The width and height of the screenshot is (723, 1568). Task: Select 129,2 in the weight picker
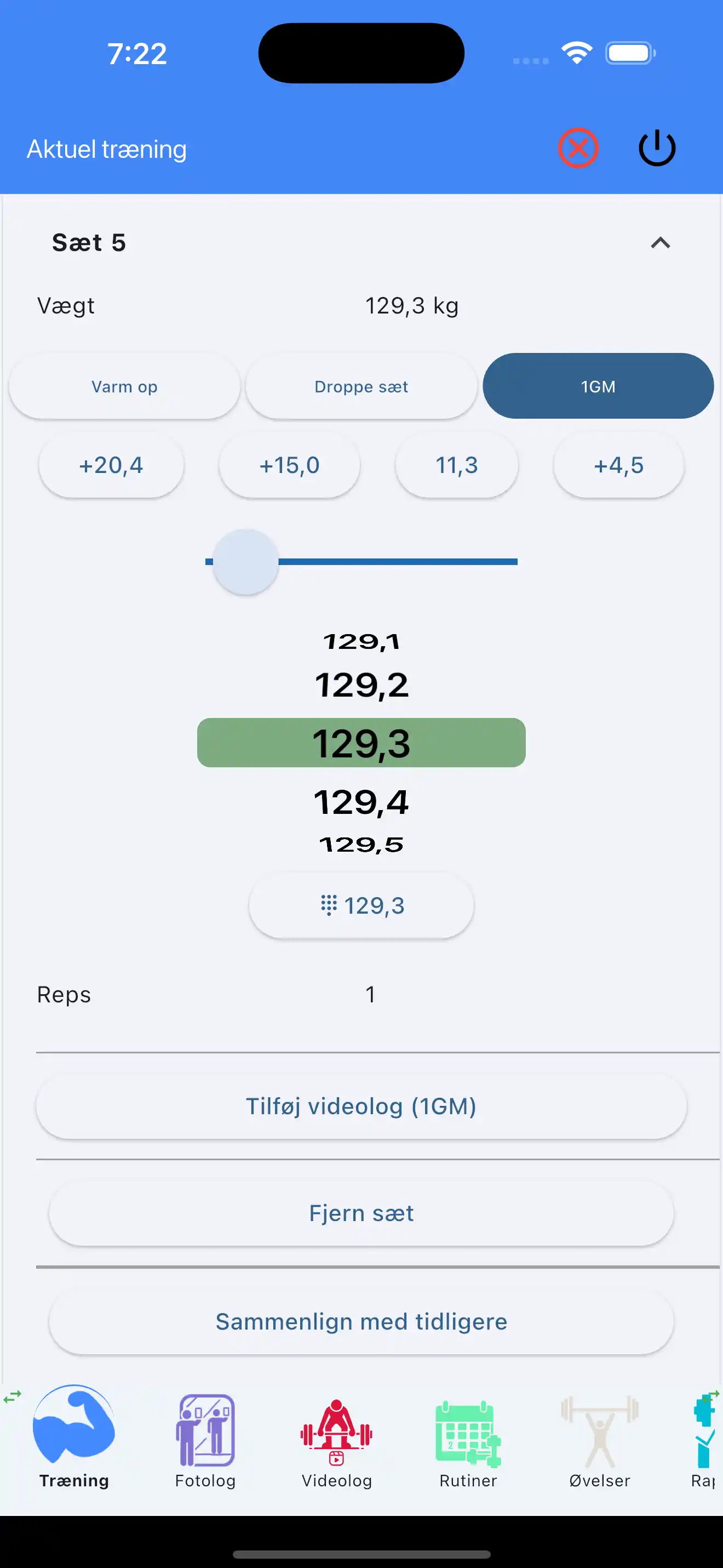tap(361, 686)
